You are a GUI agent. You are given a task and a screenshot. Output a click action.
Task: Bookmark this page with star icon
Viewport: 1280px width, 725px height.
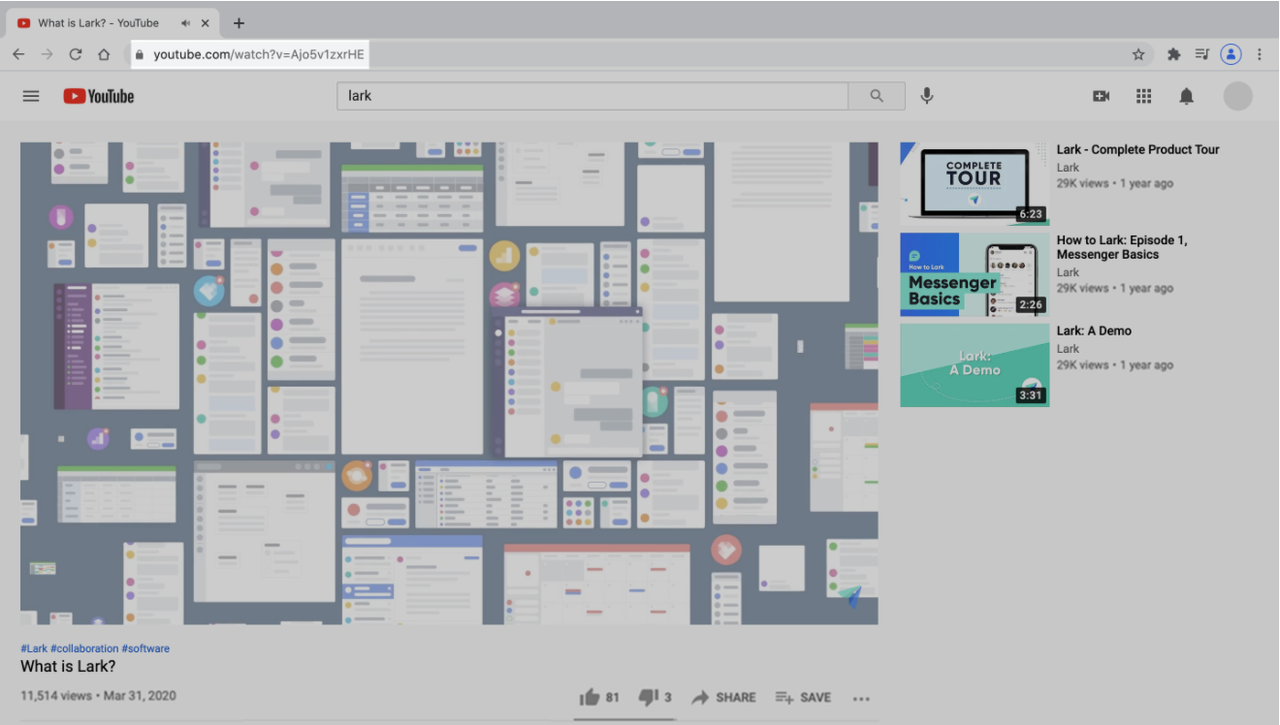1138,54
